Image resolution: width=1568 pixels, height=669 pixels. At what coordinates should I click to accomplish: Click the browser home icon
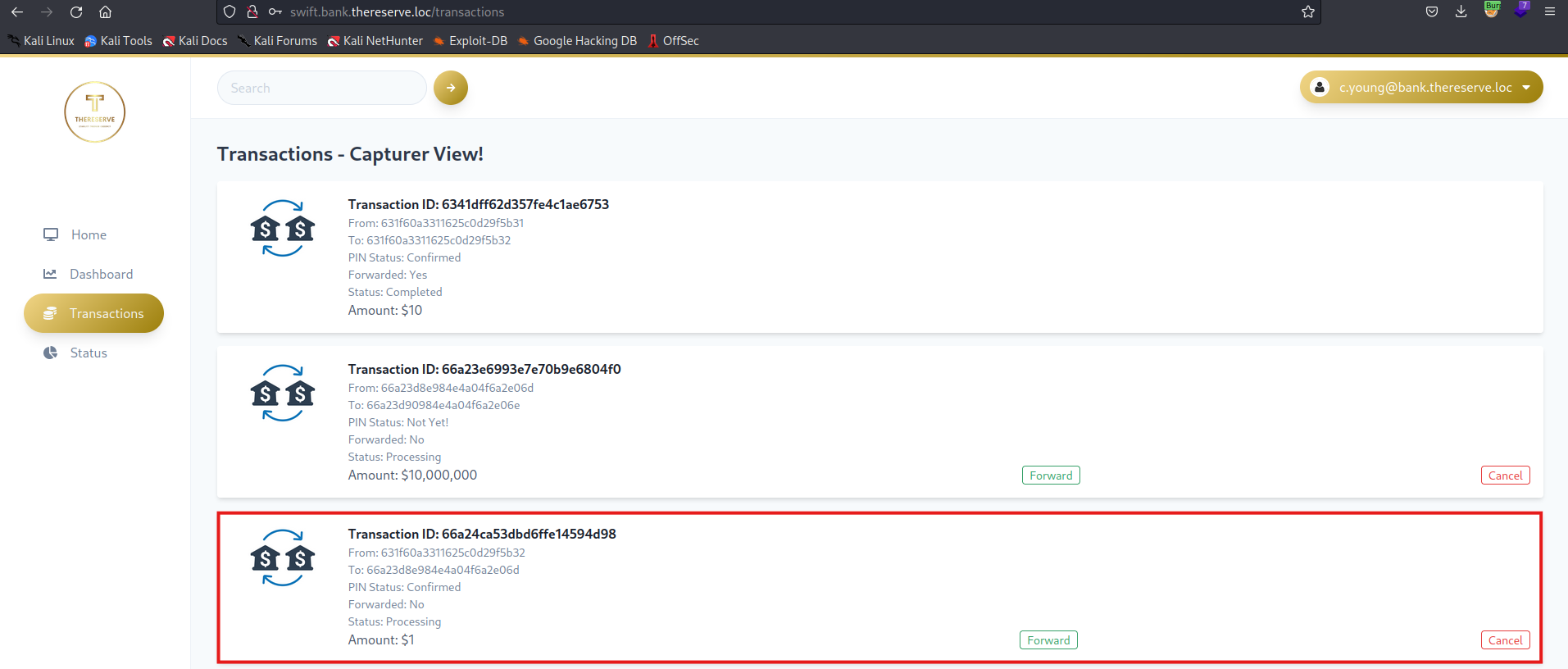[105, 12]
